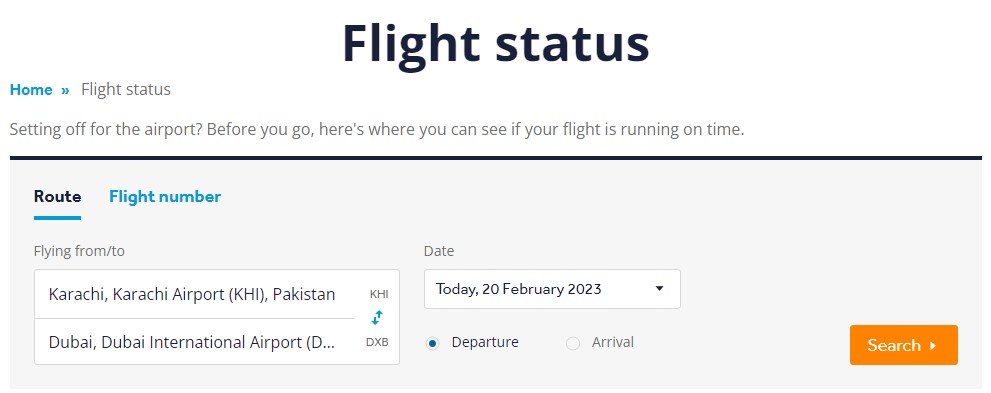
Task: Select the Departure radio button
Action: (432, 343)
